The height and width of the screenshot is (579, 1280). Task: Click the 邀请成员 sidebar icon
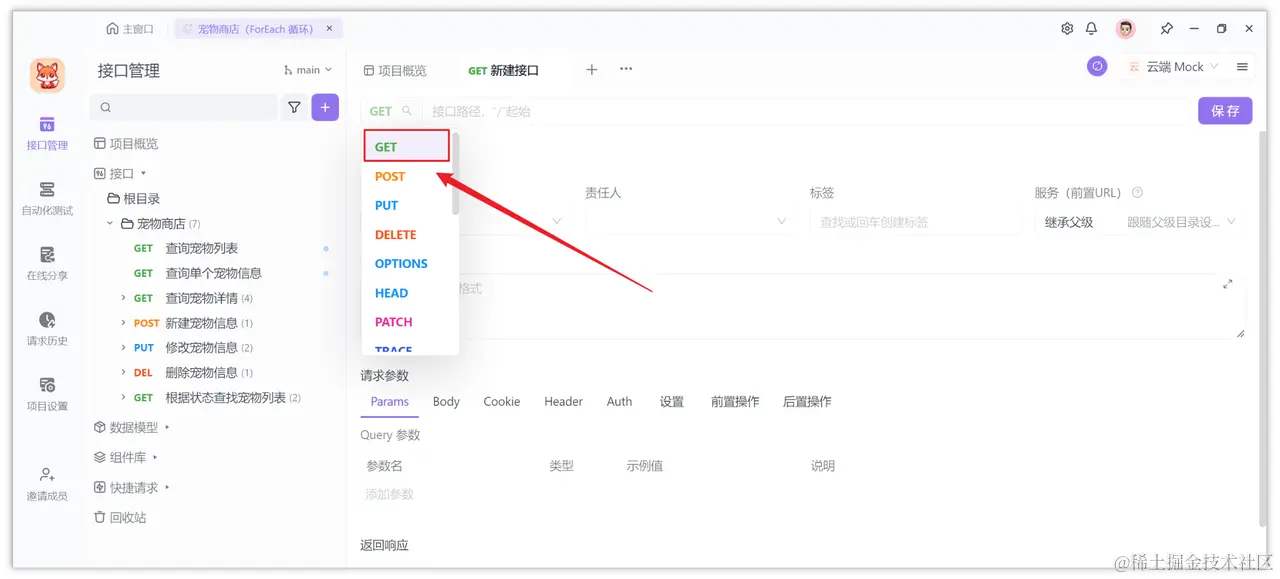point(46,482)
